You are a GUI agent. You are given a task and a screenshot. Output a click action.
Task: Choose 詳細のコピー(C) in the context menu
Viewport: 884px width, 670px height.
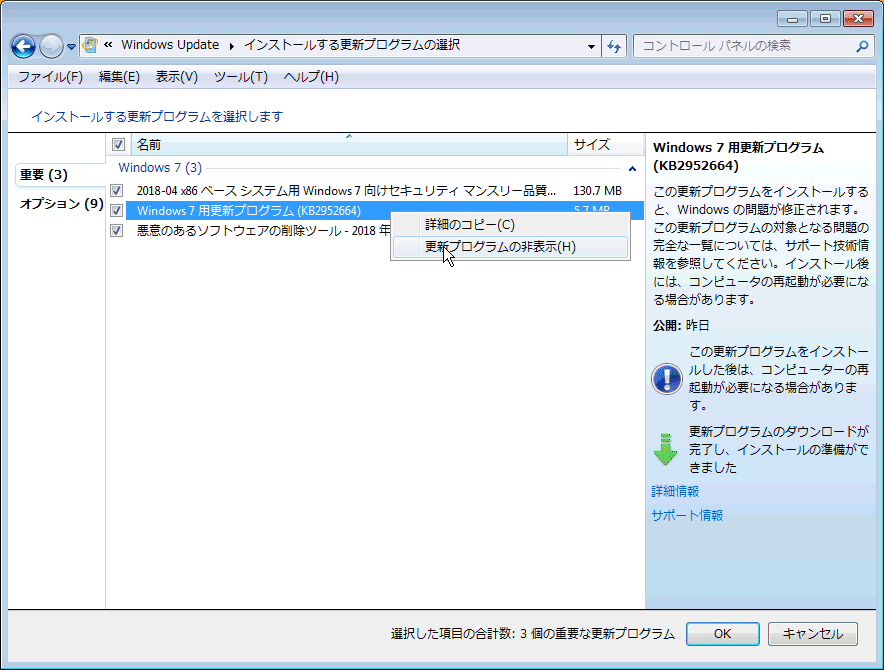pos(510,225)
